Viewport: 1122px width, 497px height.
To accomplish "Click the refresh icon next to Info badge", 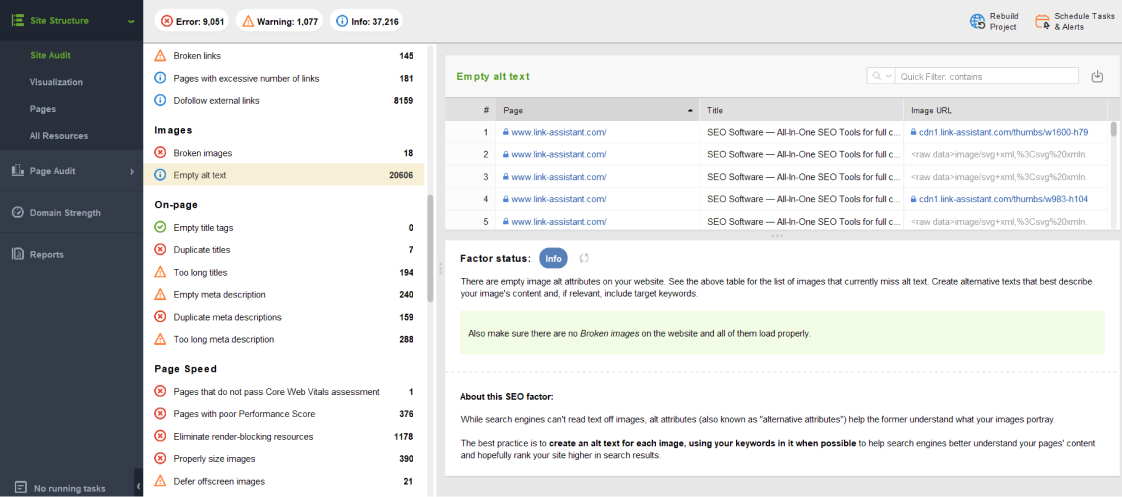I will pos(584,258).
